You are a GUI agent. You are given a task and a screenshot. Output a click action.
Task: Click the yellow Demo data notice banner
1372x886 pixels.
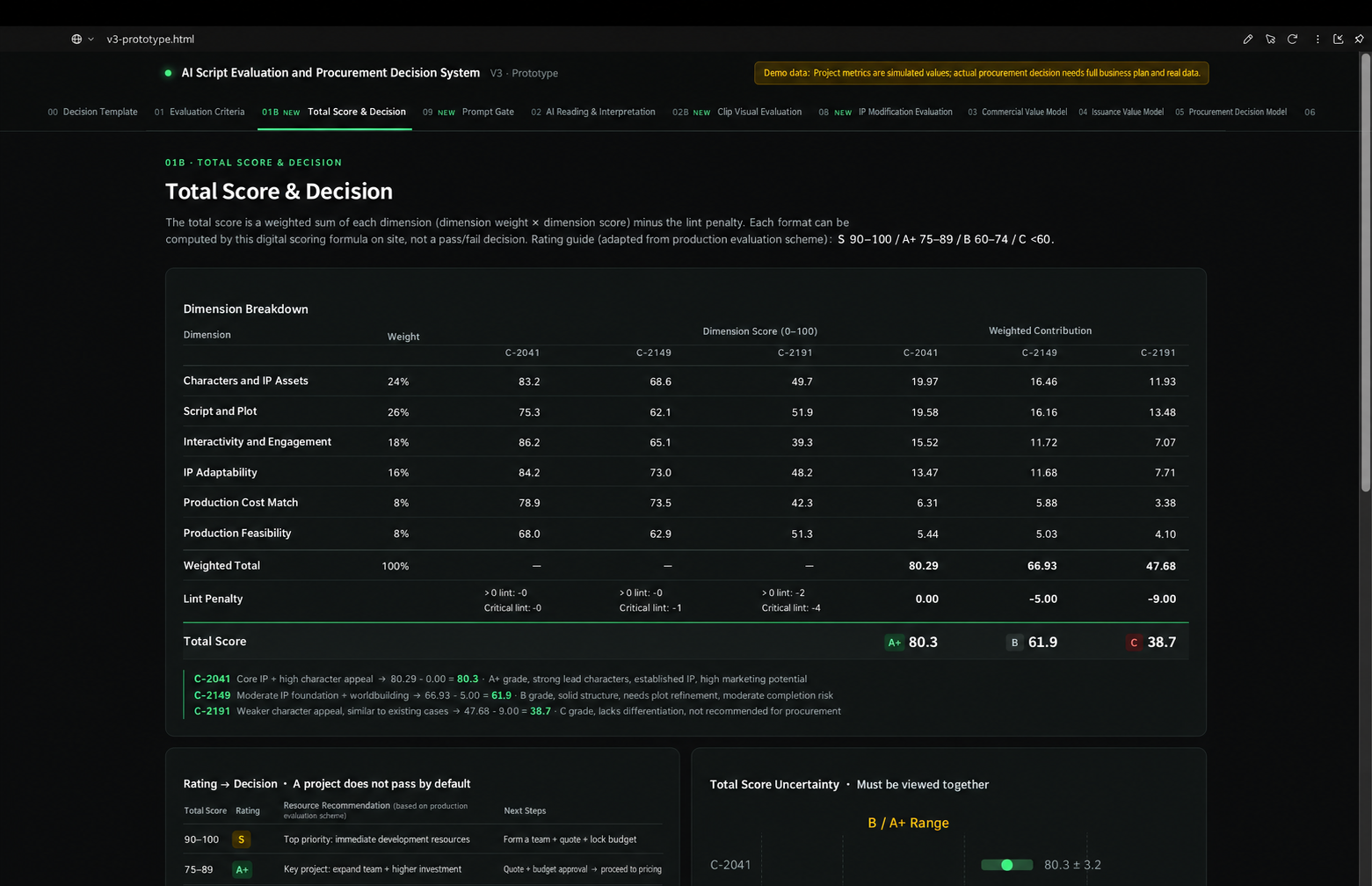(981, 73)
